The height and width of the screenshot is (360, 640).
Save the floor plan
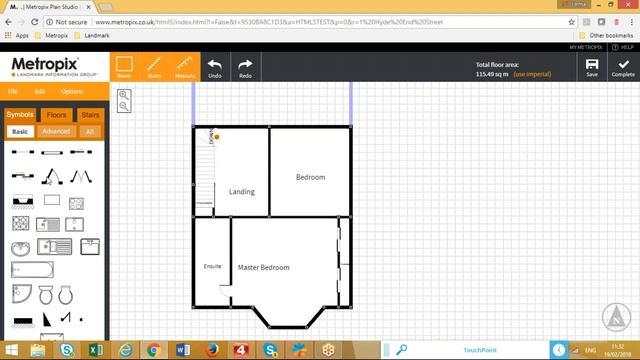click(x=592, y=67)
